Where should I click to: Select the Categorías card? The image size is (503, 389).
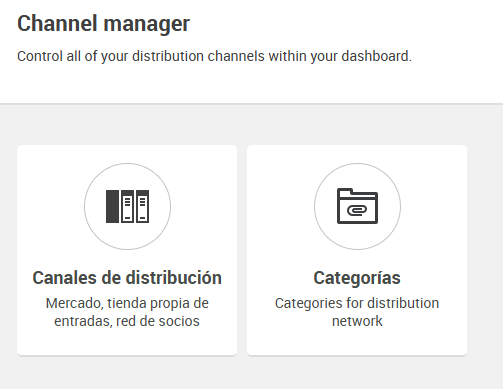click(x=357, y=250)
